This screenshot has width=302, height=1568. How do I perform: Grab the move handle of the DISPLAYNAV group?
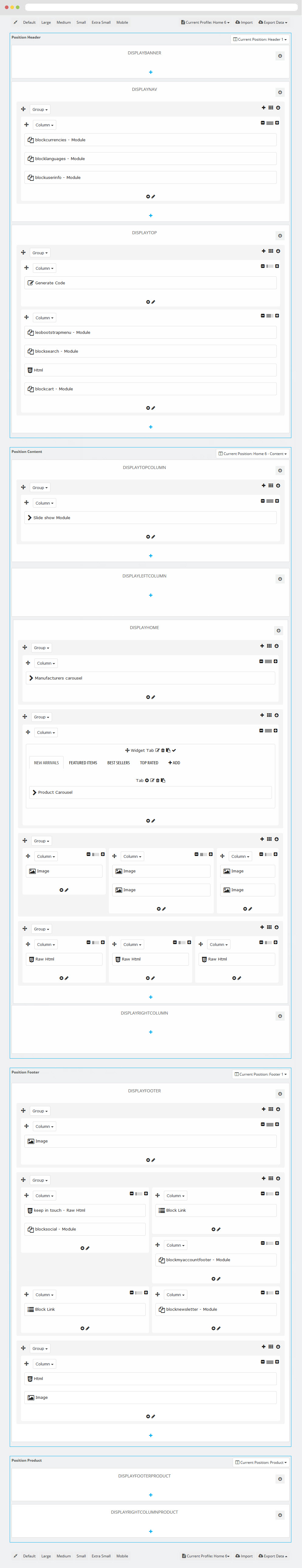coord(23,109)
